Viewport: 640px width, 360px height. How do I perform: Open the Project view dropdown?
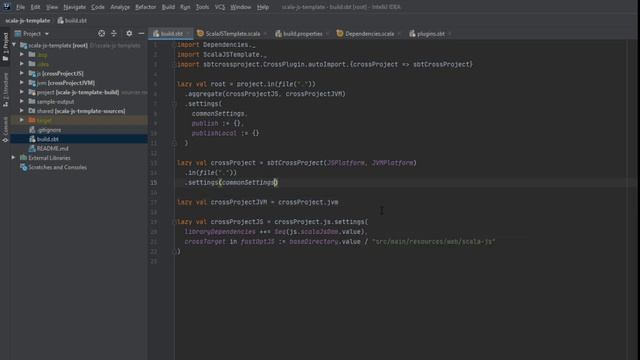32,33
